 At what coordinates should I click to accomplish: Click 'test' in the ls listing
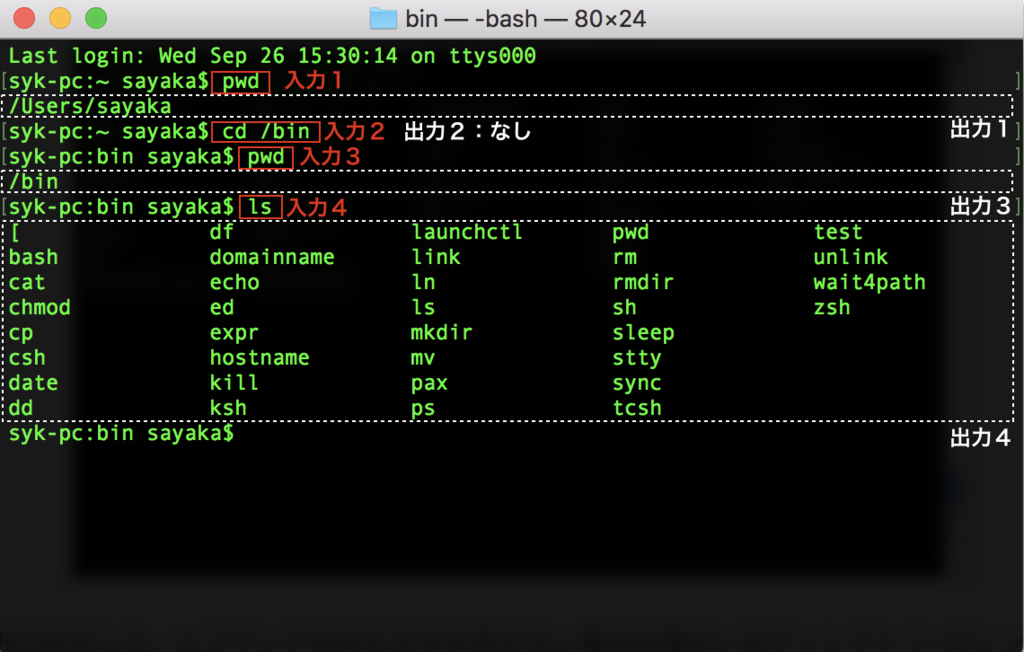pos(838,232)
